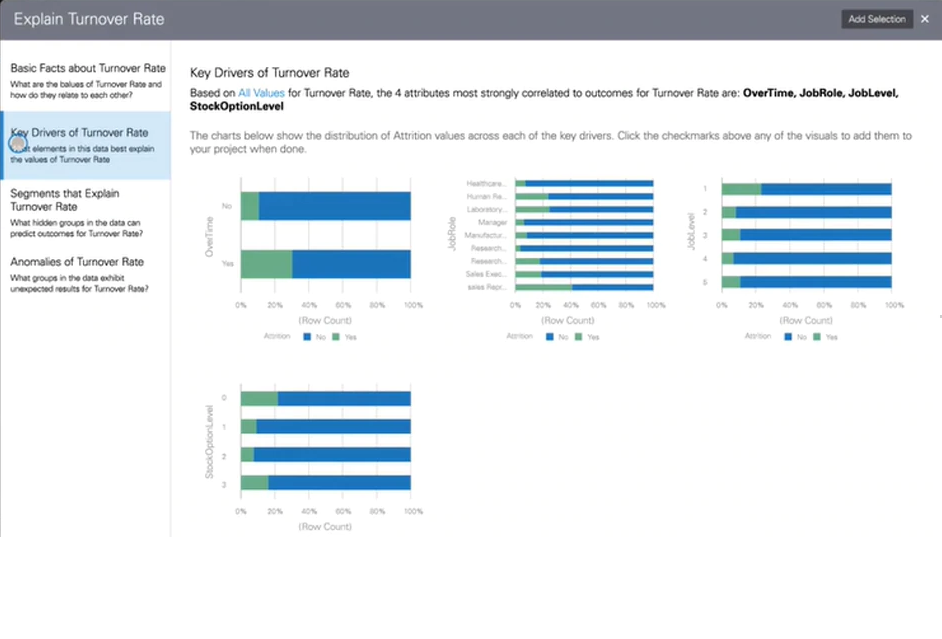Click green segment of sales Repr bar

pyautogui.click(x=543, y=286)
